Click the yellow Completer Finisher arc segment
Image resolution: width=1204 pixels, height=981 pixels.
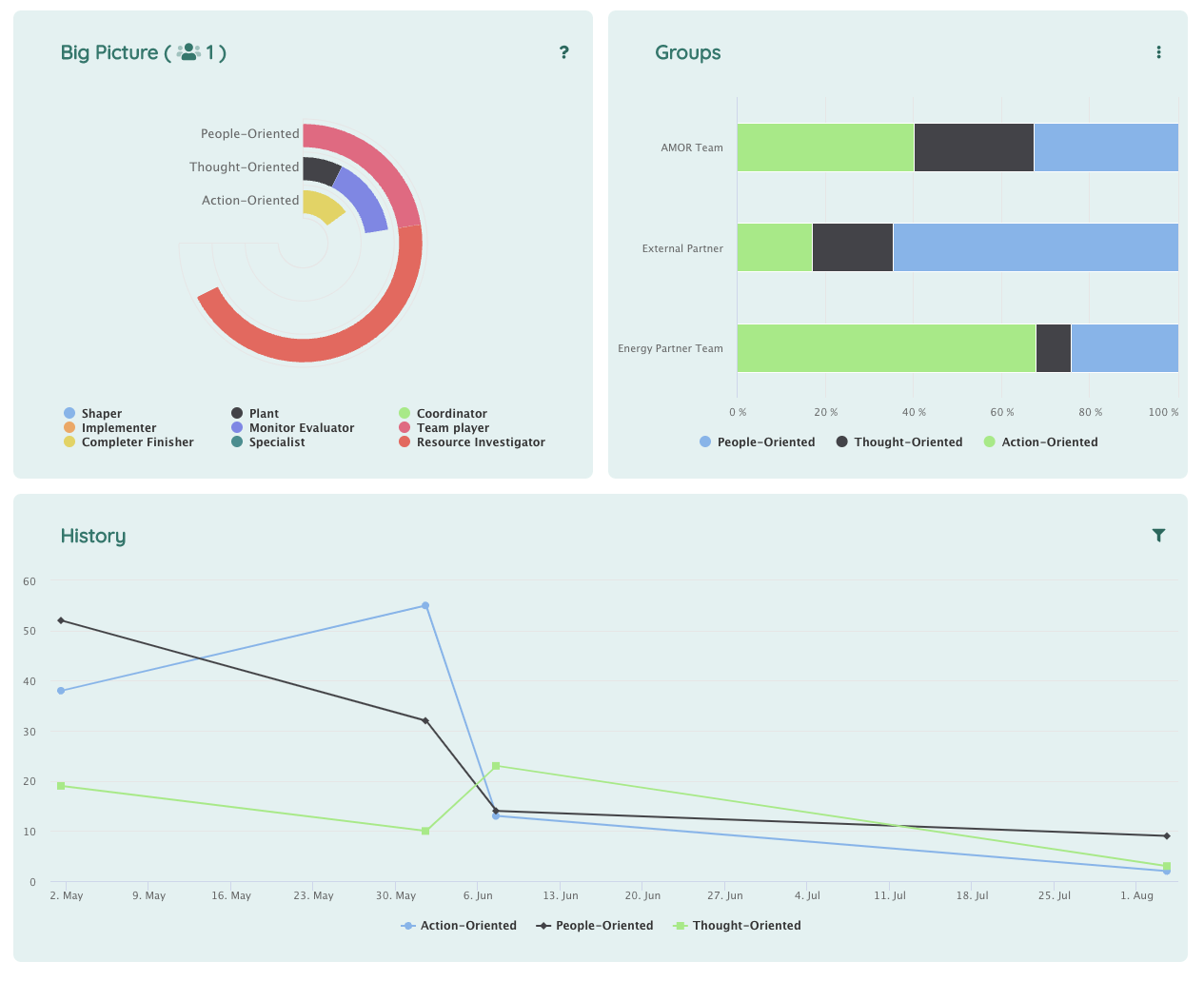coord(321,206)
